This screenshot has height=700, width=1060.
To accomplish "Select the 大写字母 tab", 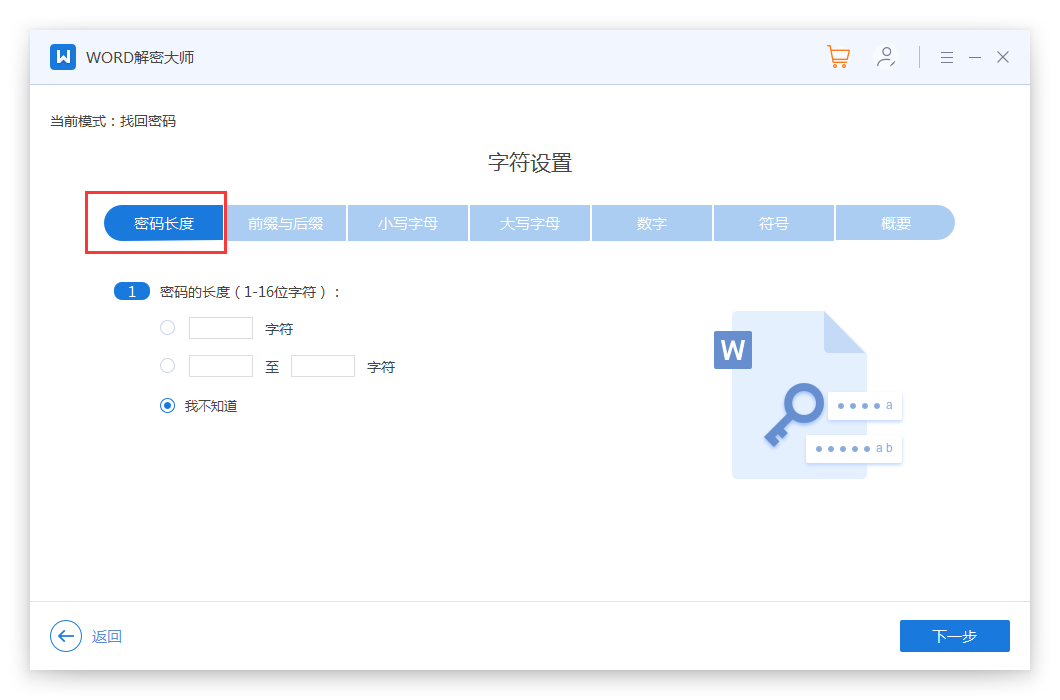I will pyautogui.click(x=530, y=223).
